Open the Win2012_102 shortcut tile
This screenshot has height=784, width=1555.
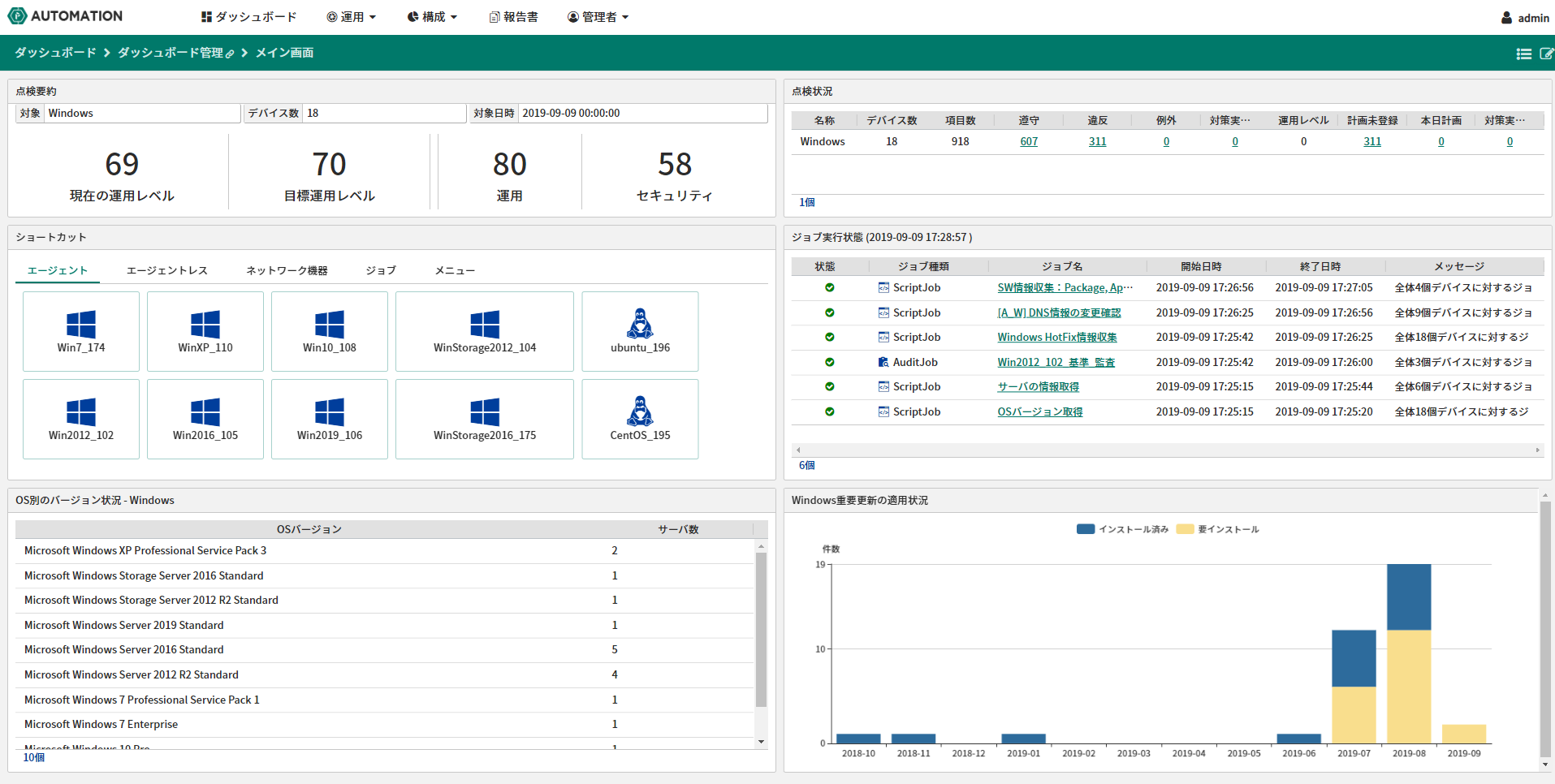(81, 419)
